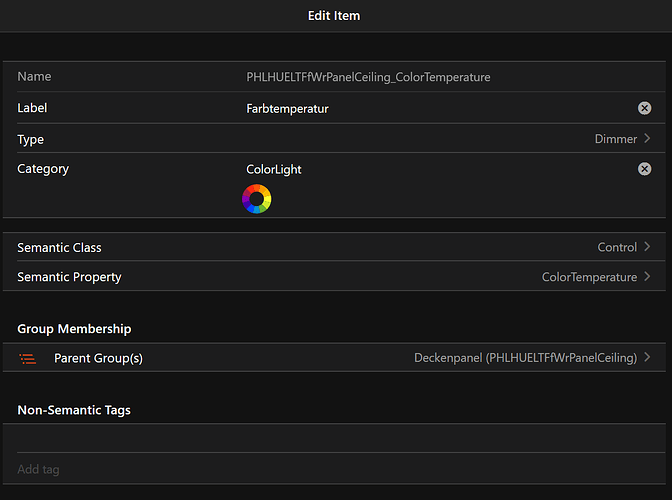Open the Deckenpanel parent group entry
This screenshot has width=672, height=500.
pyautogui.click(x=525, y=358)
